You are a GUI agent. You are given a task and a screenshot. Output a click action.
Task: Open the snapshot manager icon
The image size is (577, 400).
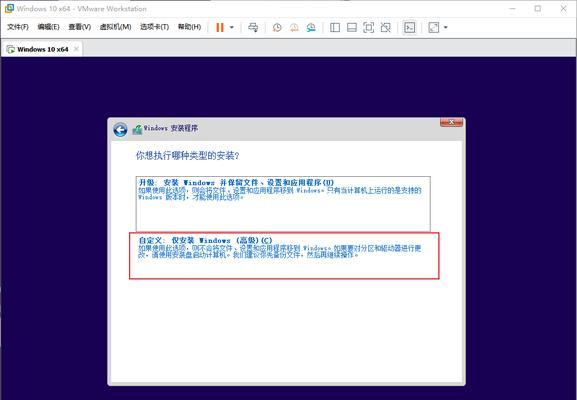pyautogui.click(x=311, y=27)
